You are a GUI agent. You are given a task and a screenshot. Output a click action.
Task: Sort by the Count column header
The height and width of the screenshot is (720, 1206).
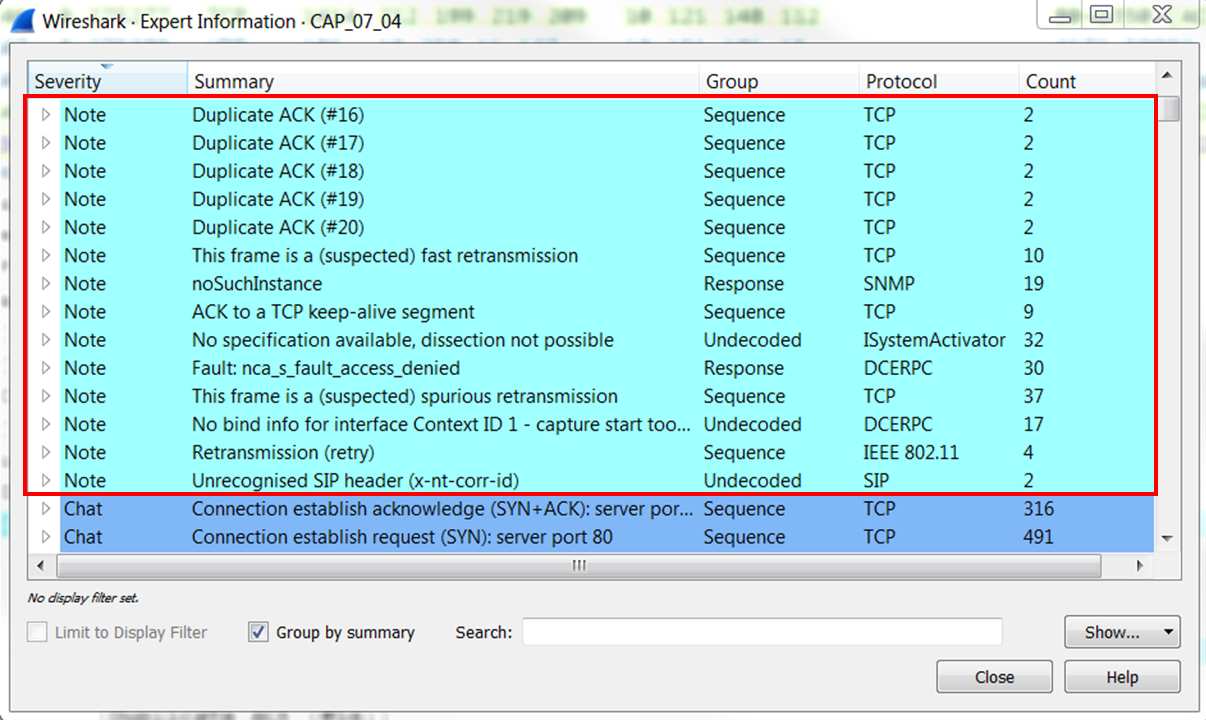(x=1086, y=81)
